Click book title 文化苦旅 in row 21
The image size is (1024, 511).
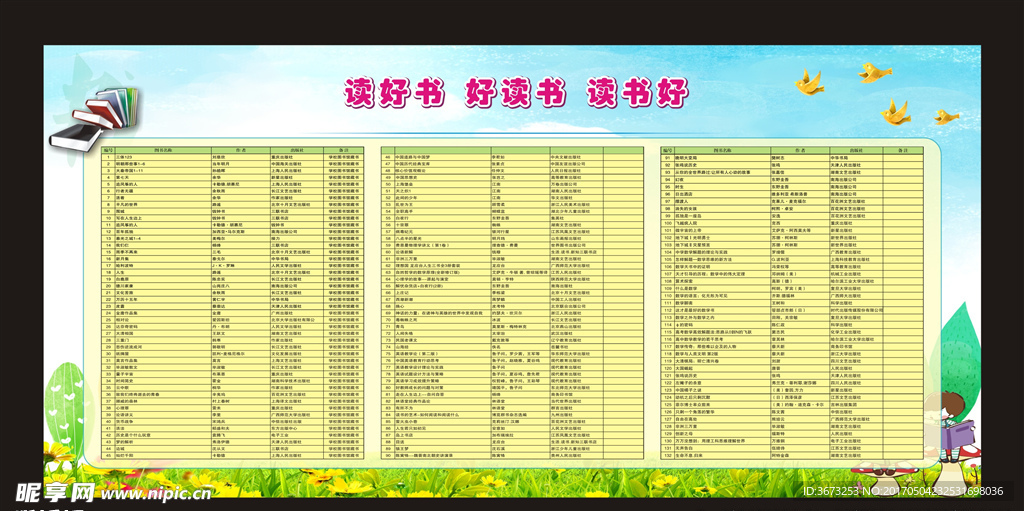[x=124, y=293]
